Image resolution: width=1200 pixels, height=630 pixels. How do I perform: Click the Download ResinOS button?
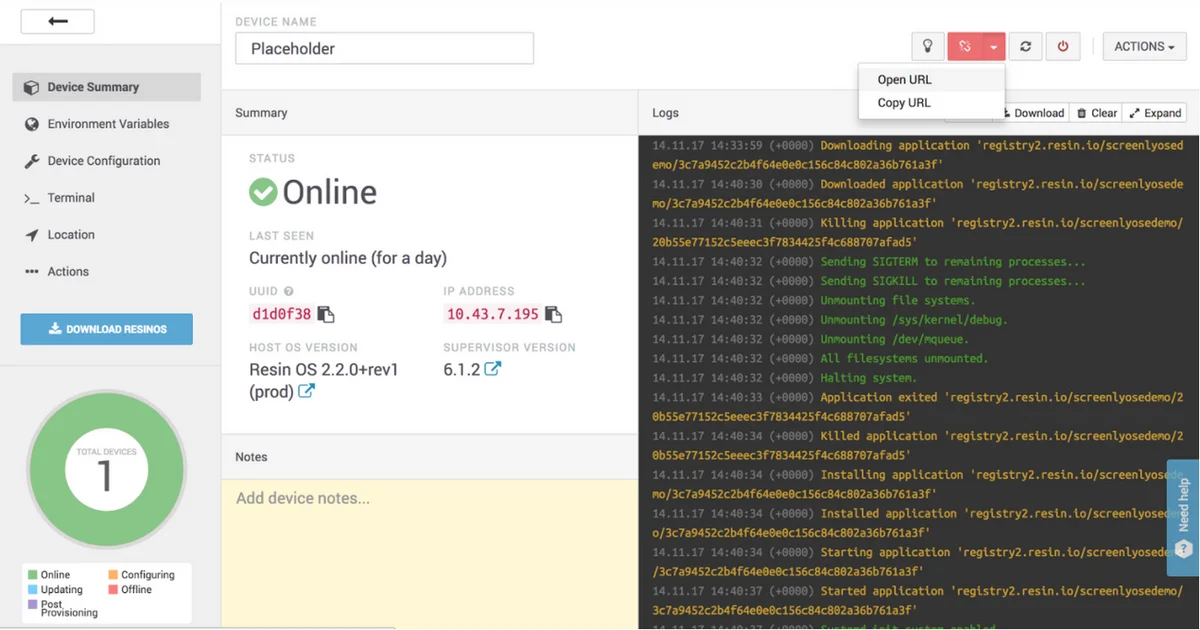107,329
